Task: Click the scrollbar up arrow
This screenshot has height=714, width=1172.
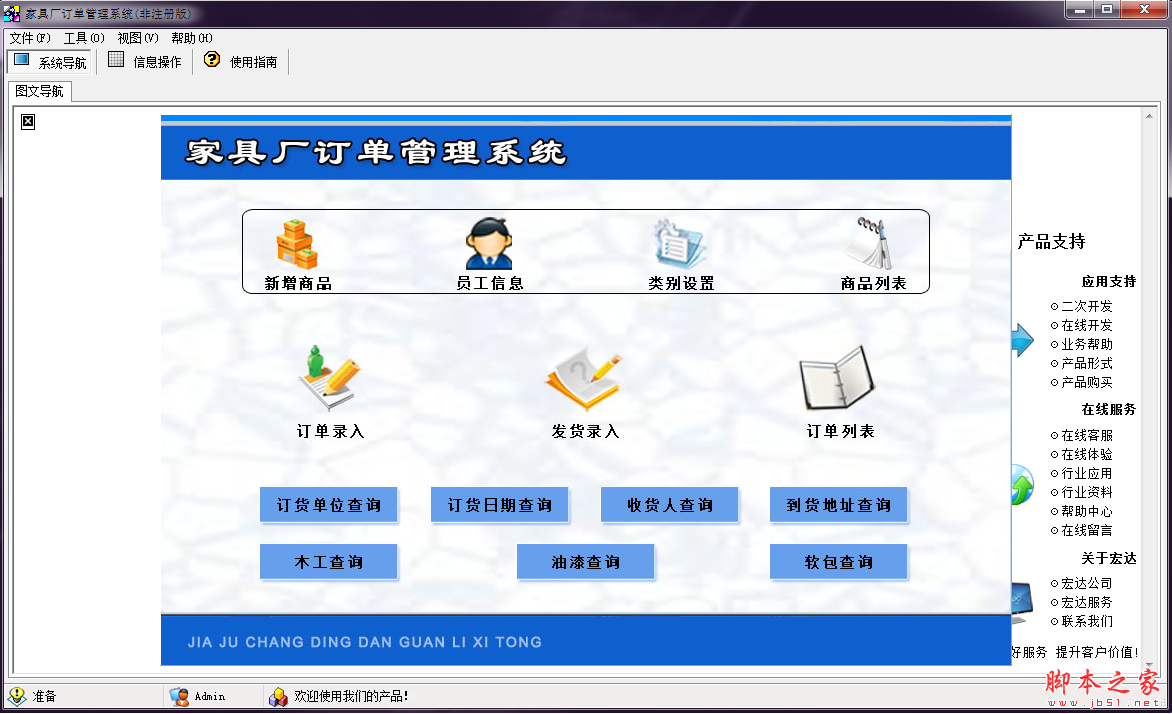Action: [x=1149, y=117]
